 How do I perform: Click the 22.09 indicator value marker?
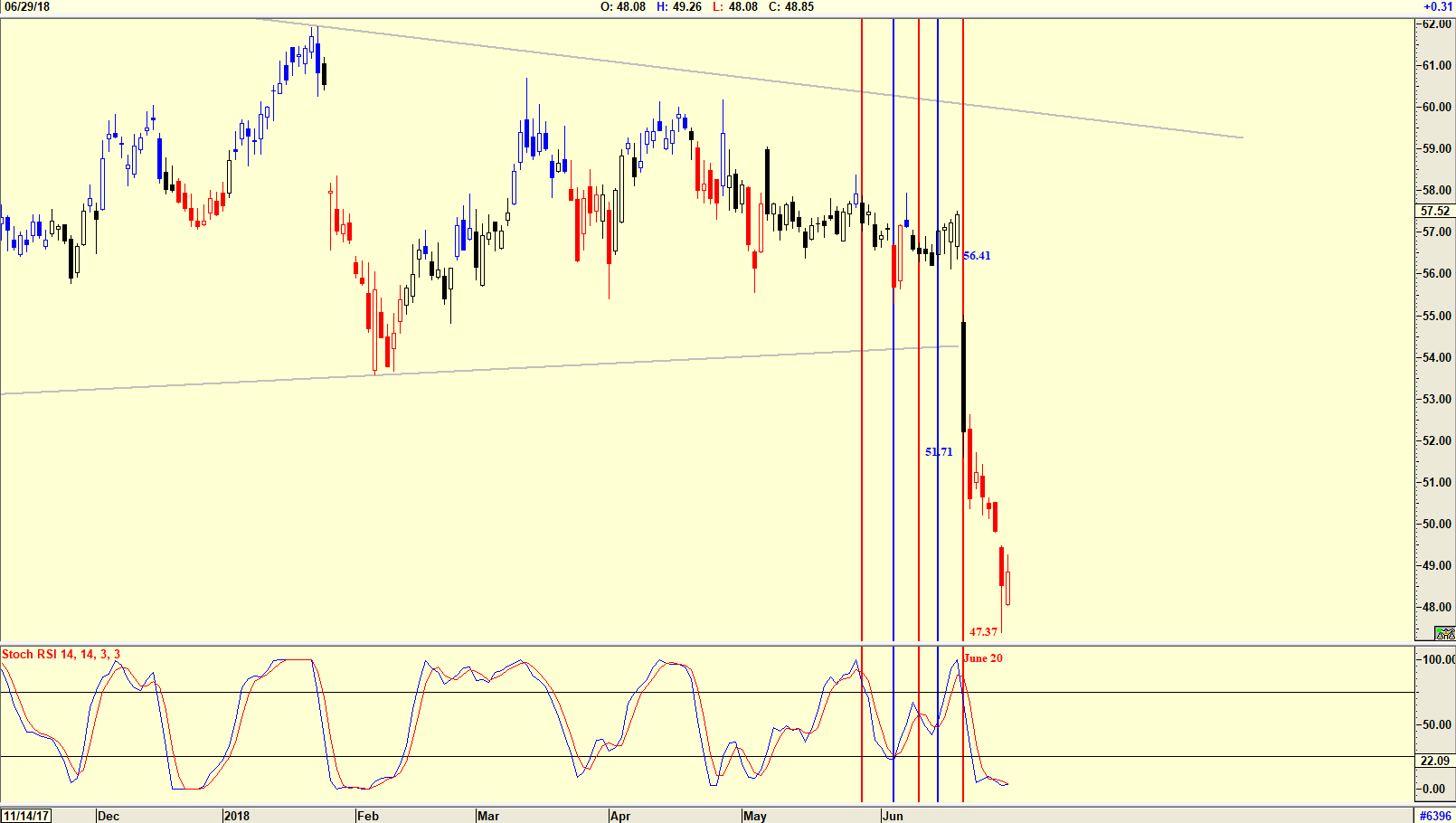tap(1435, 761)
